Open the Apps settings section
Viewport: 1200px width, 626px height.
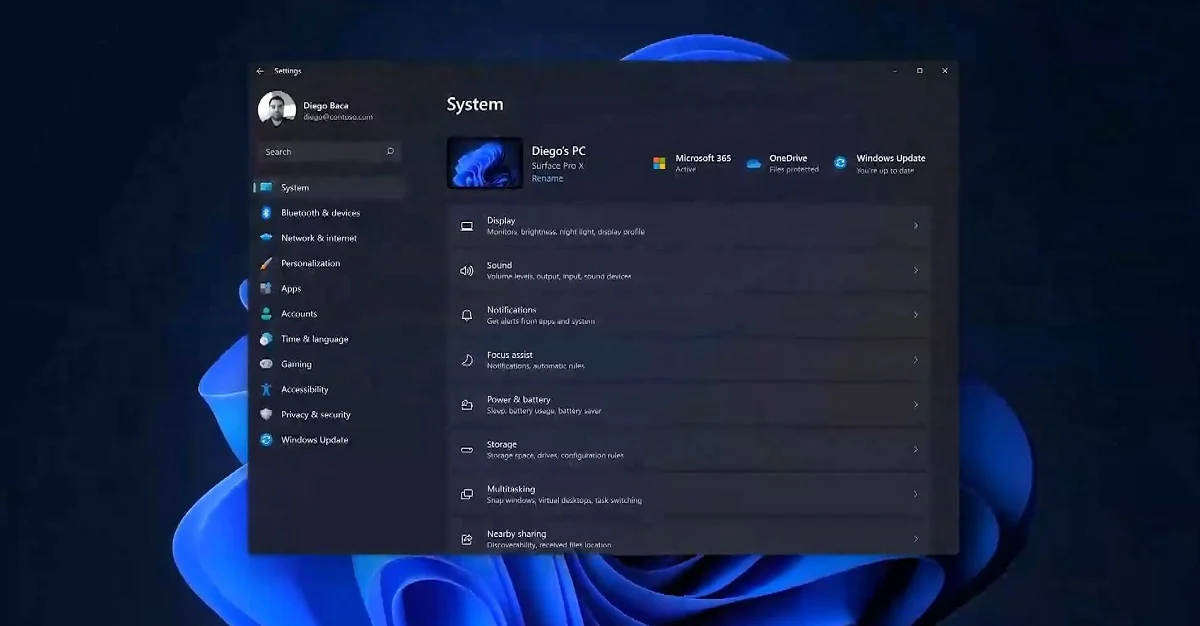329,288
